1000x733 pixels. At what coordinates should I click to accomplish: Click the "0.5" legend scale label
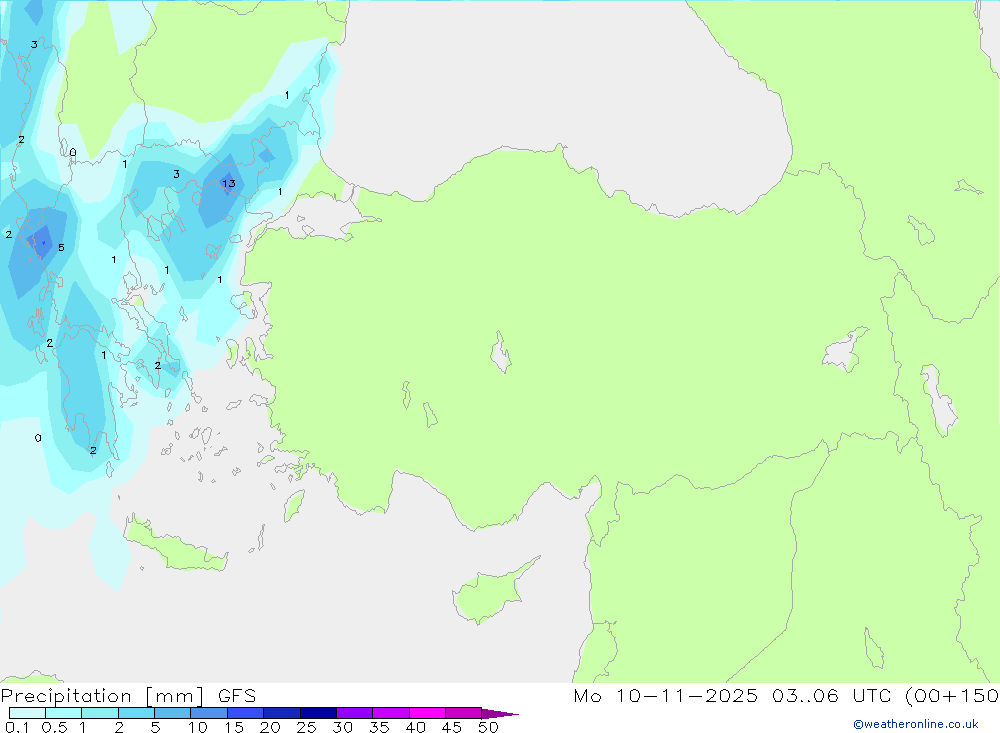54,727
